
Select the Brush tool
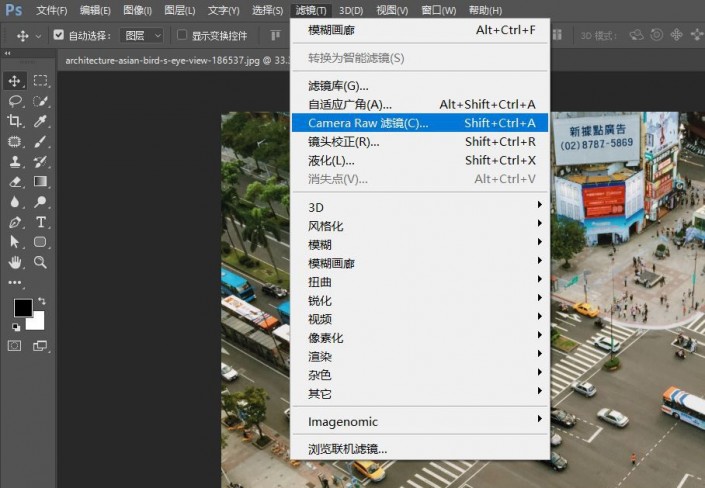[x=40, y=142]
